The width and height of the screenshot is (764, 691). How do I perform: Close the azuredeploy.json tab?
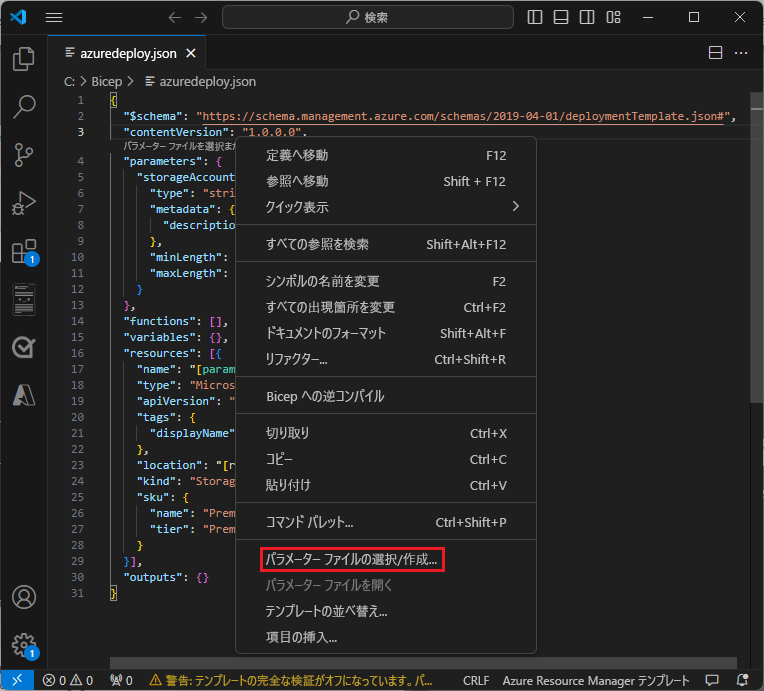coord(191,53)
